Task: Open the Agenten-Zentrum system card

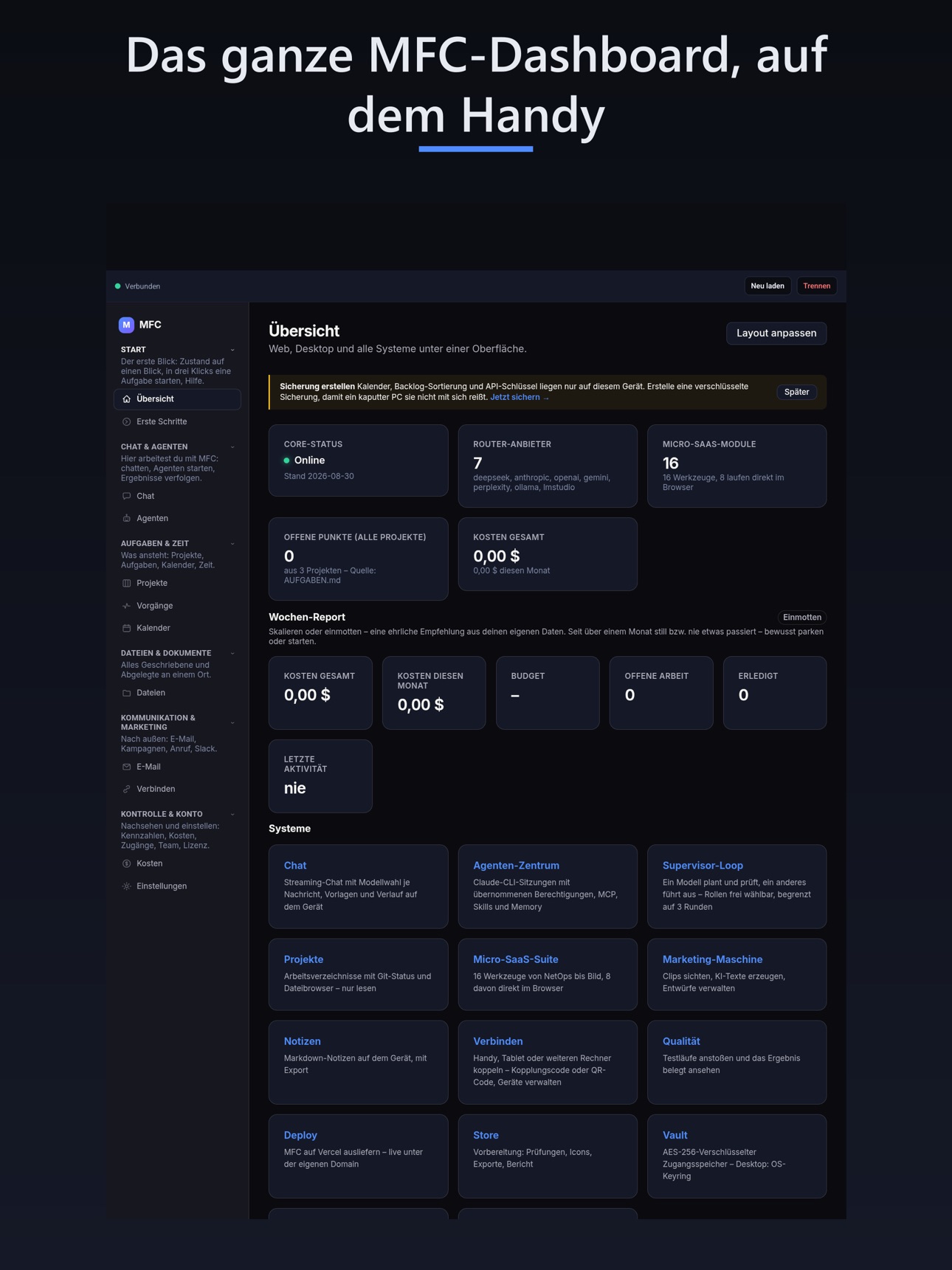Action: pos(548,886)
